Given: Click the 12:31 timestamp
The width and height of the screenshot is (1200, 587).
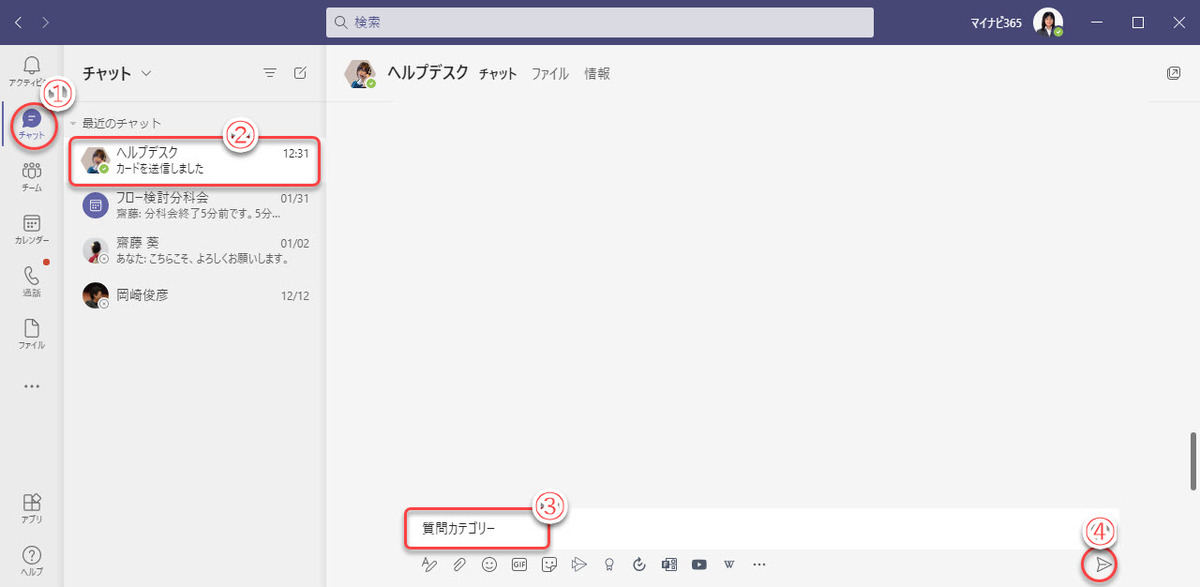Looking at the screenshot, I should tap(295, 152).
